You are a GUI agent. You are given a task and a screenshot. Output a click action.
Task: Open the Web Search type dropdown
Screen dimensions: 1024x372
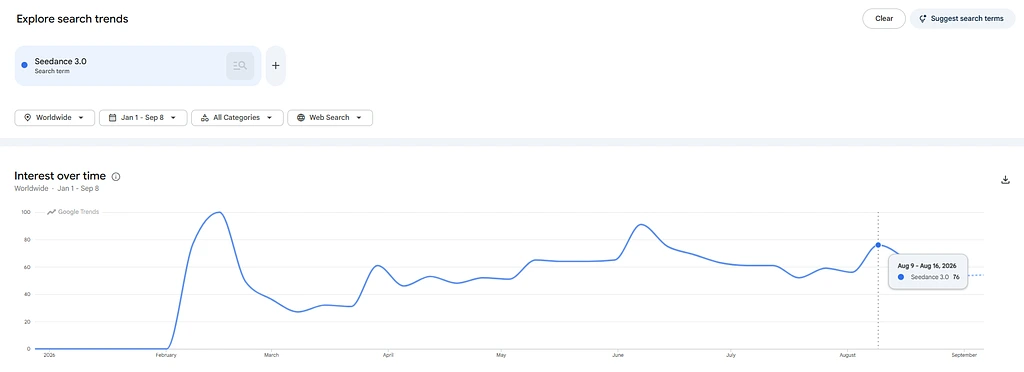330,117
